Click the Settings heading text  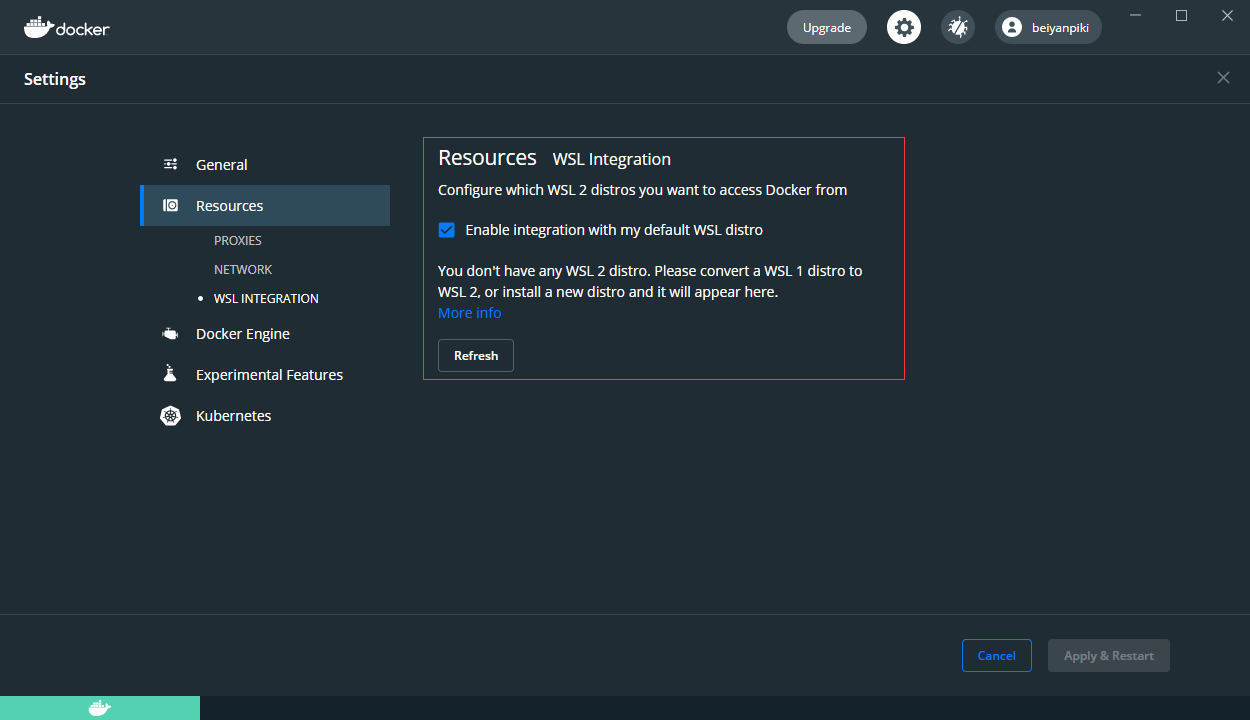55,79
